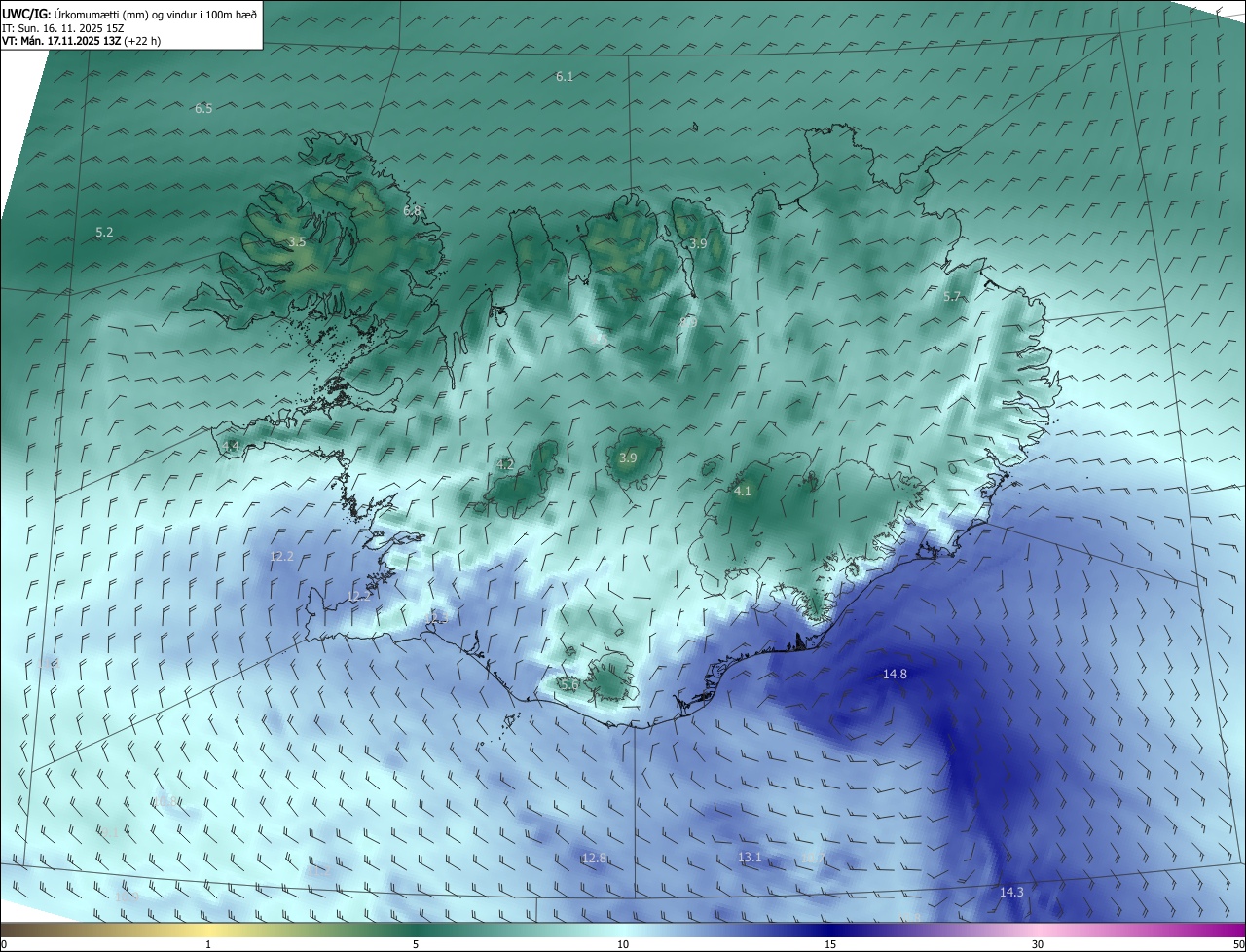Click the colorbar tick labeled 0
Image resolution: width=1246 pixels, height=952 pixels.
(4, 944)
